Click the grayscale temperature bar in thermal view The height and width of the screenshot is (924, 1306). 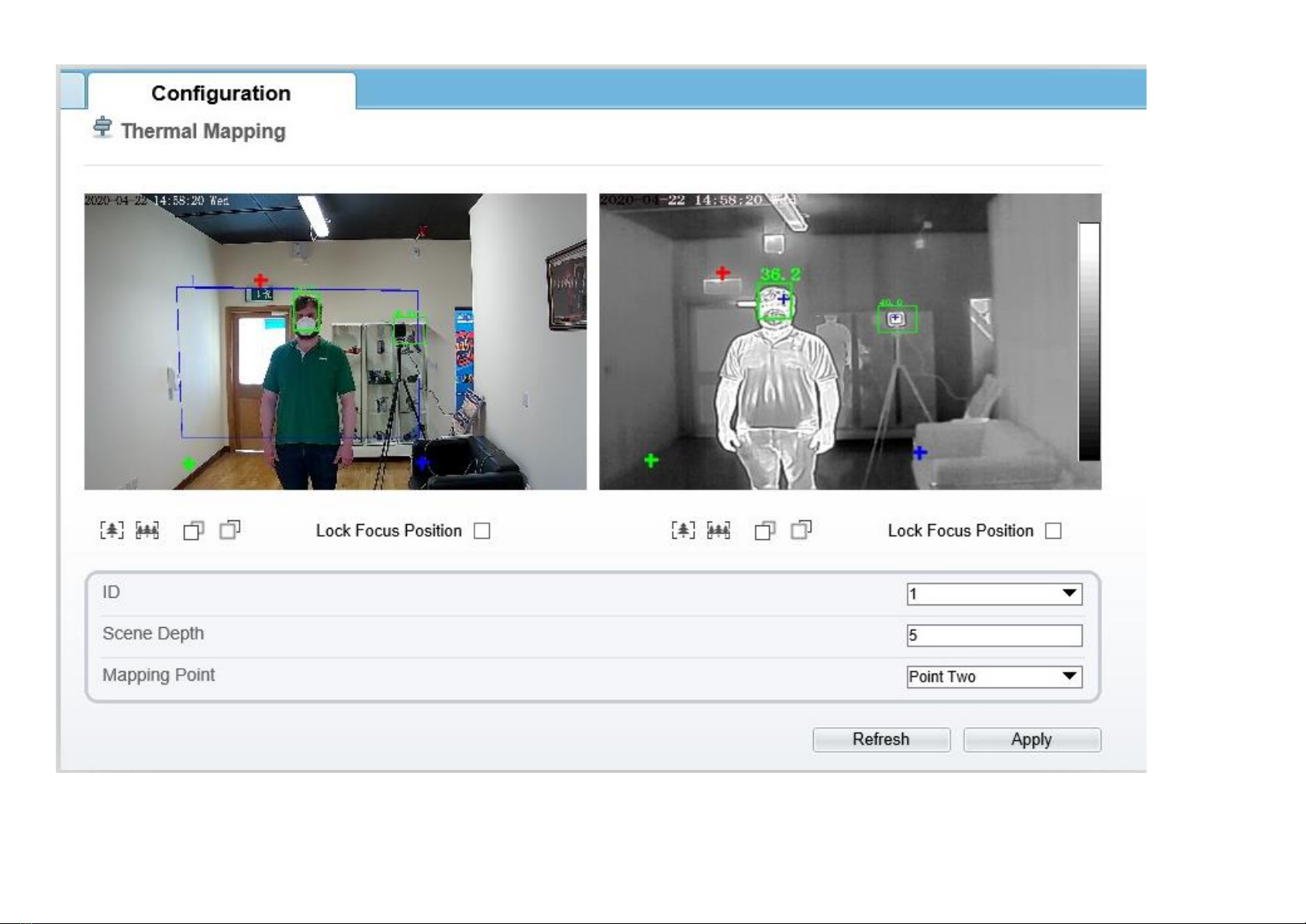click(1089, 342)
